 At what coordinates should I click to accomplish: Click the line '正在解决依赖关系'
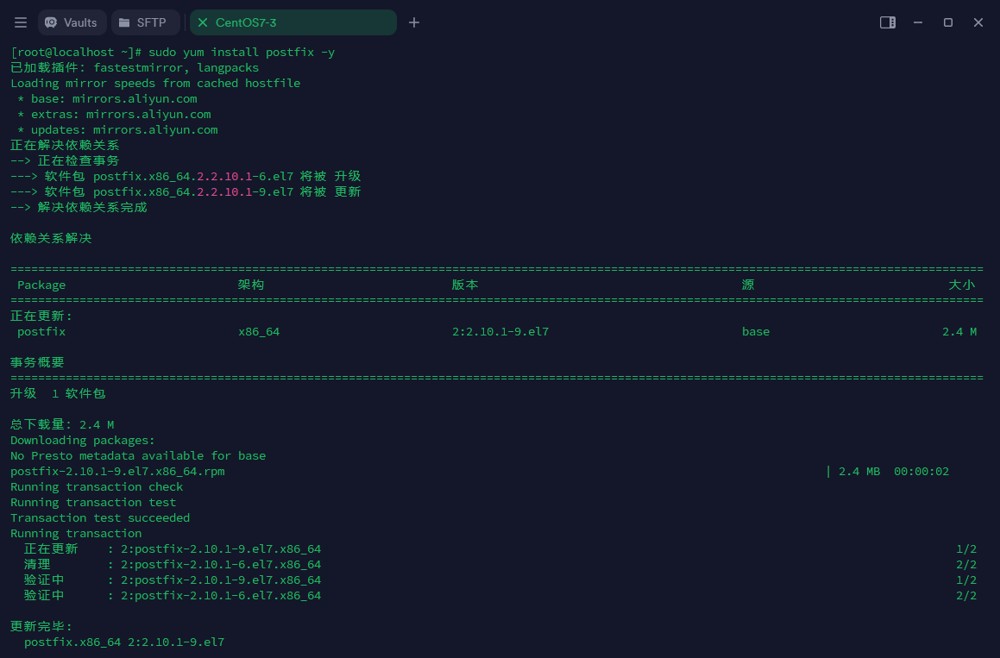pyautogui.click(x=64, y=145)
